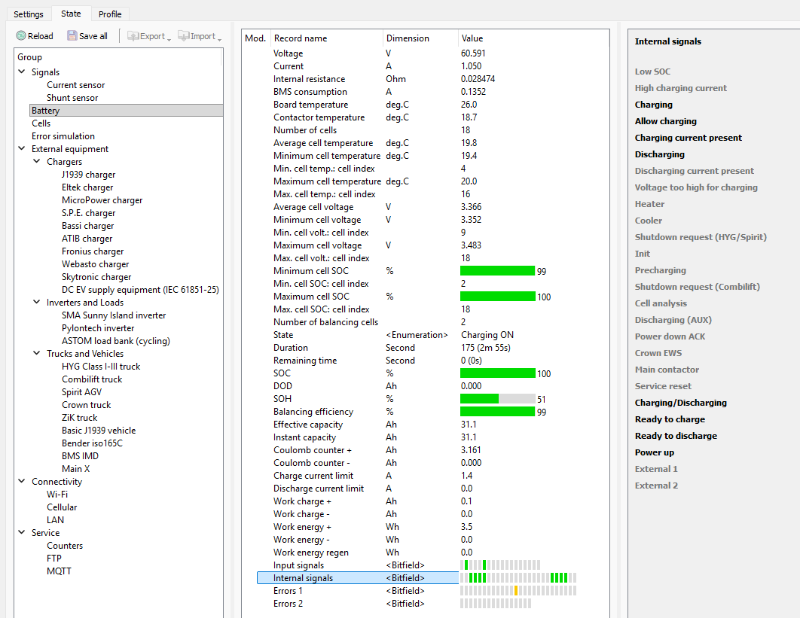800x618 pixels.
Task: Click the Import toolbar icon
Action: pyautogui.click(x=183, y=36)
